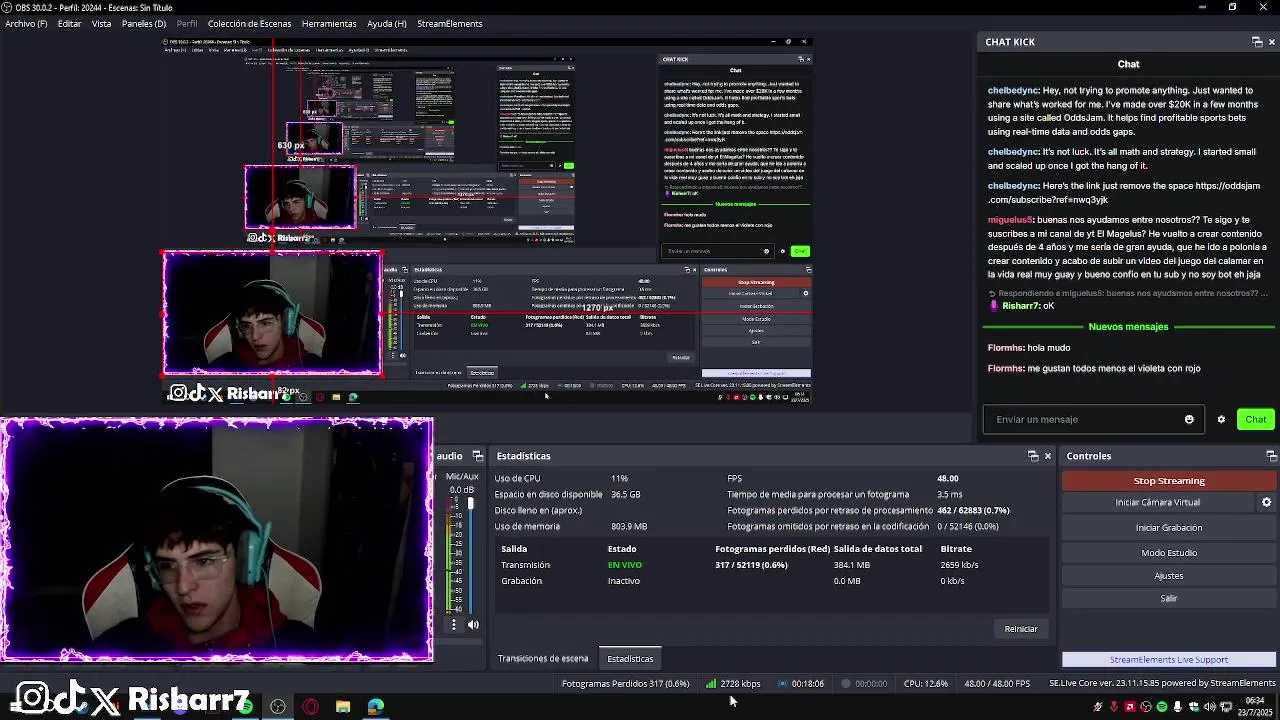The height and width of the screenshot is (720, 1280).
Task: Open Colección de Escenas menu
Action: point(249,23)
